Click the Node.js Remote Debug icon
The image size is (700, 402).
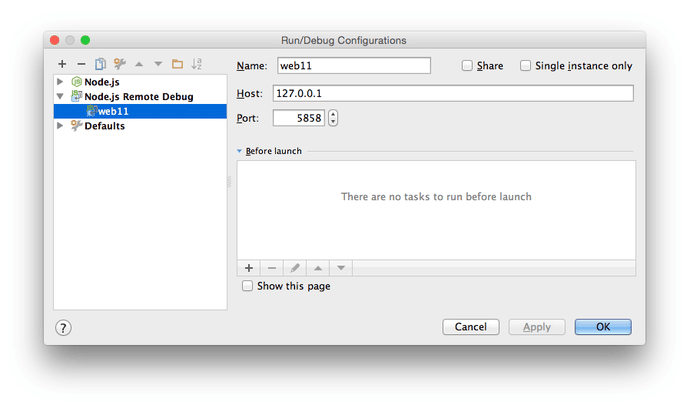(x=77, y=96)
